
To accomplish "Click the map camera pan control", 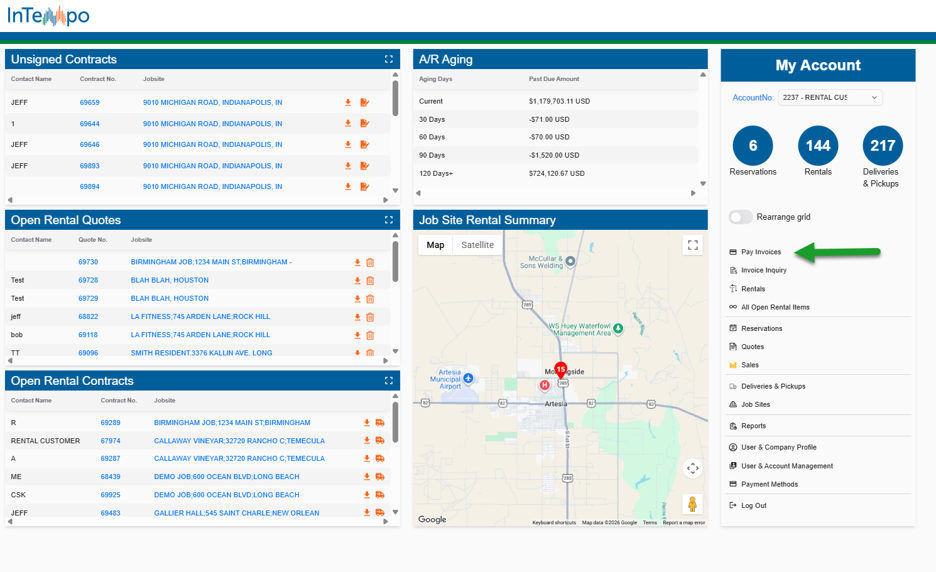I will tap(692, 469).
